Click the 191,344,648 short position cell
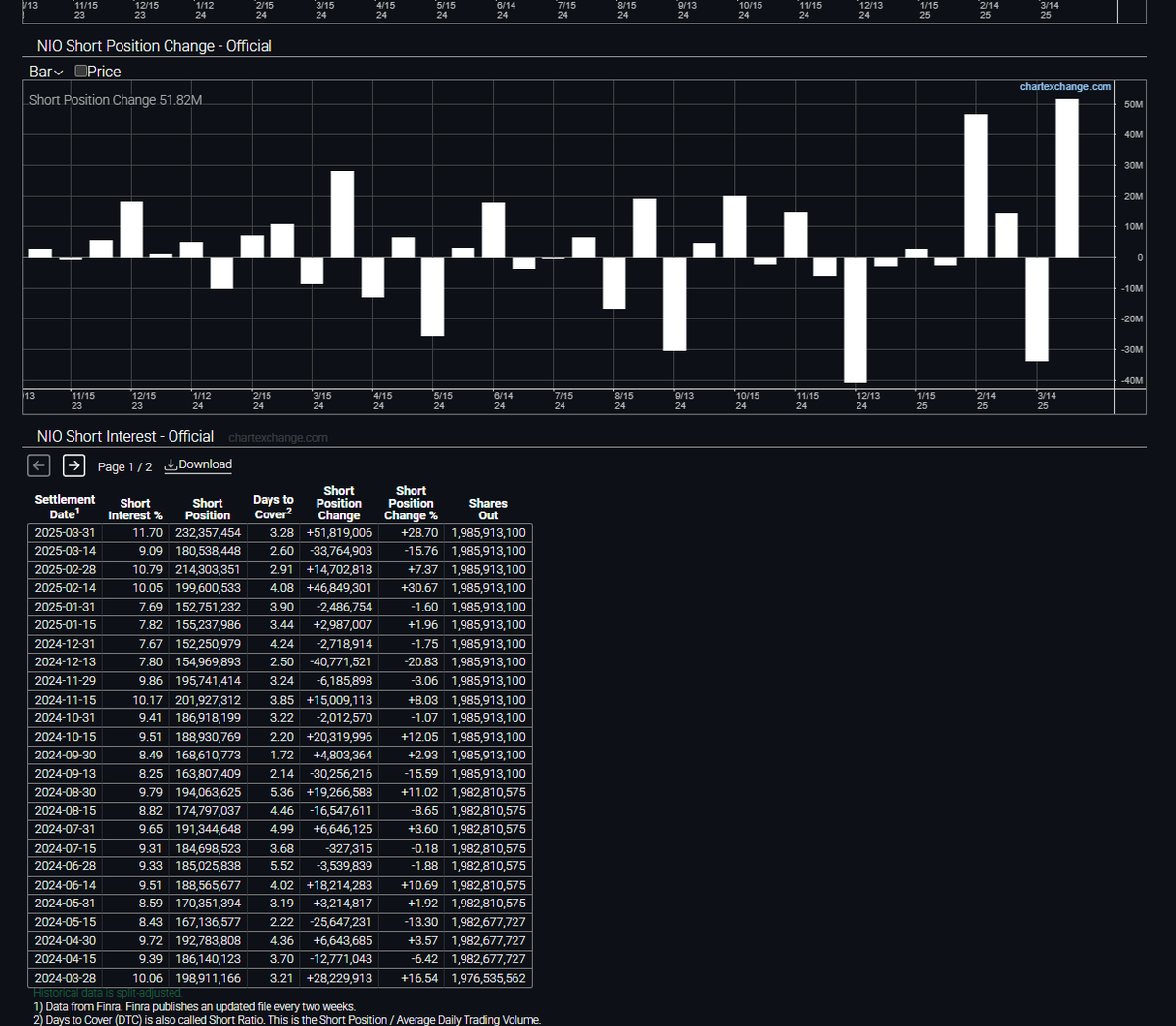This screenshot has height=1026, width=1176. click(208, 829)
